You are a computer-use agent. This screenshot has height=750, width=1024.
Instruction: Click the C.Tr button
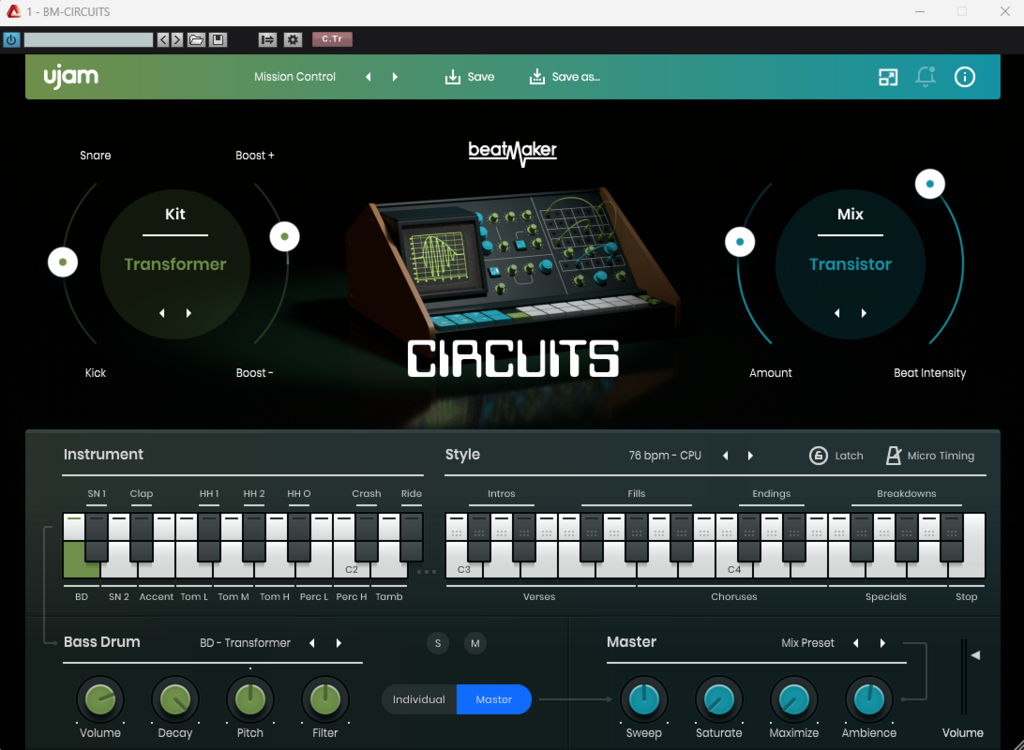pyautogui.click(x=332, y=39)
